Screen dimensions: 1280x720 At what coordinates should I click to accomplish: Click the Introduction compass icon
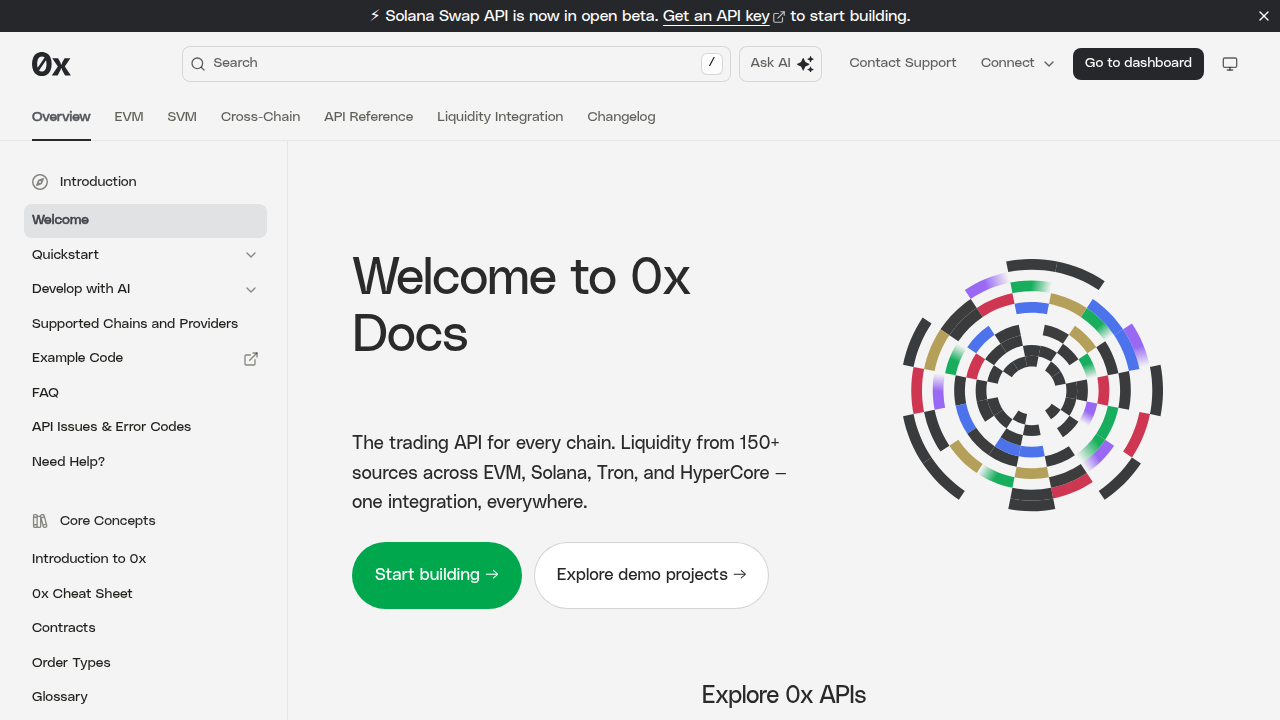click(40, 182)
